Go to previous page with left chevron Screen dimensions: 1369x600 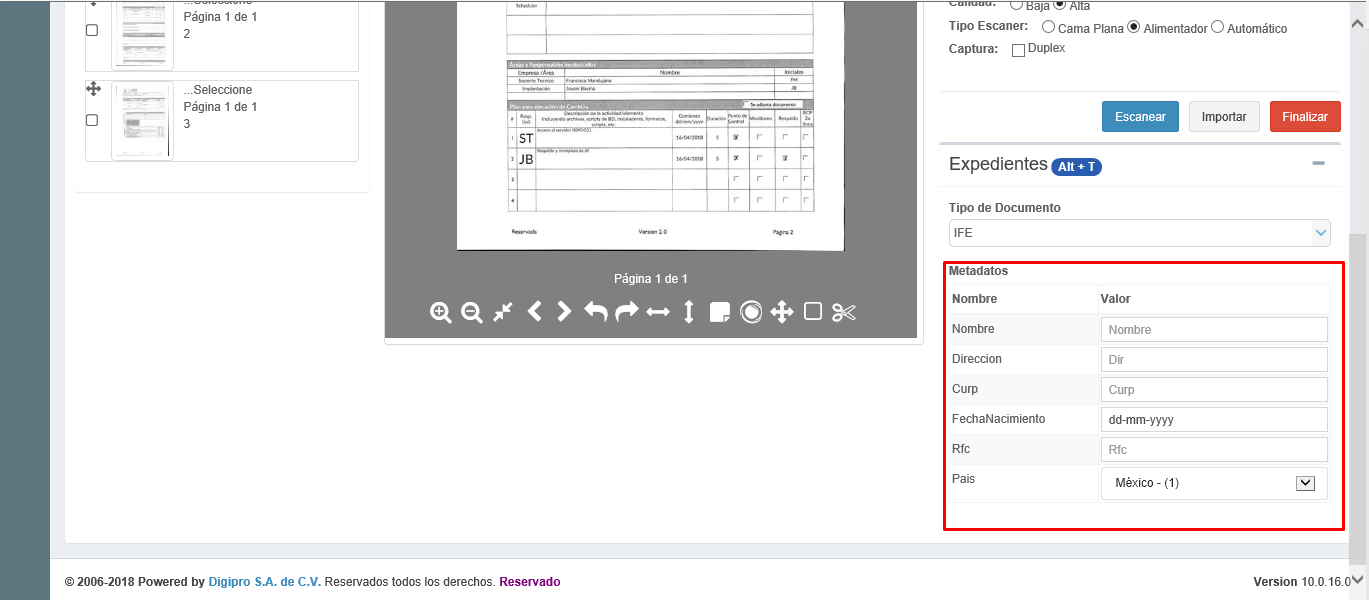tap(534, 312)
